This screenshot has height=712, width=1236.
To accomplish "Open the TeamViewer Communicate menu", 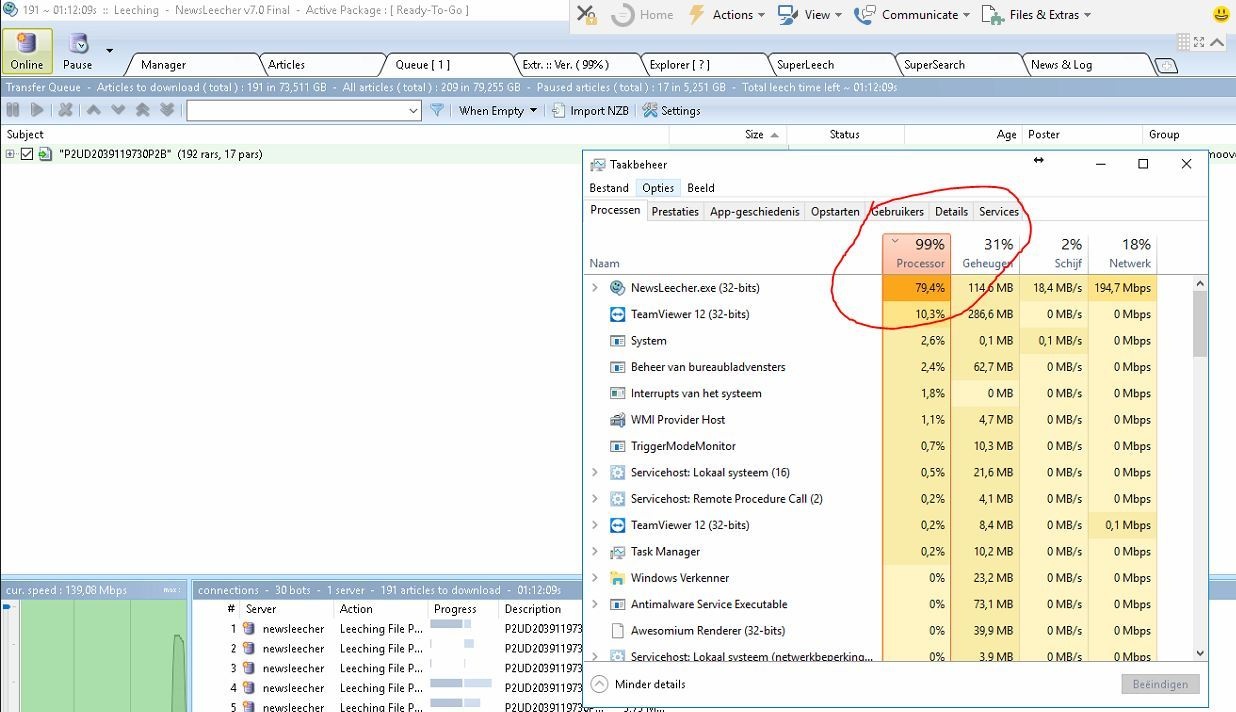I will [912, 15].
